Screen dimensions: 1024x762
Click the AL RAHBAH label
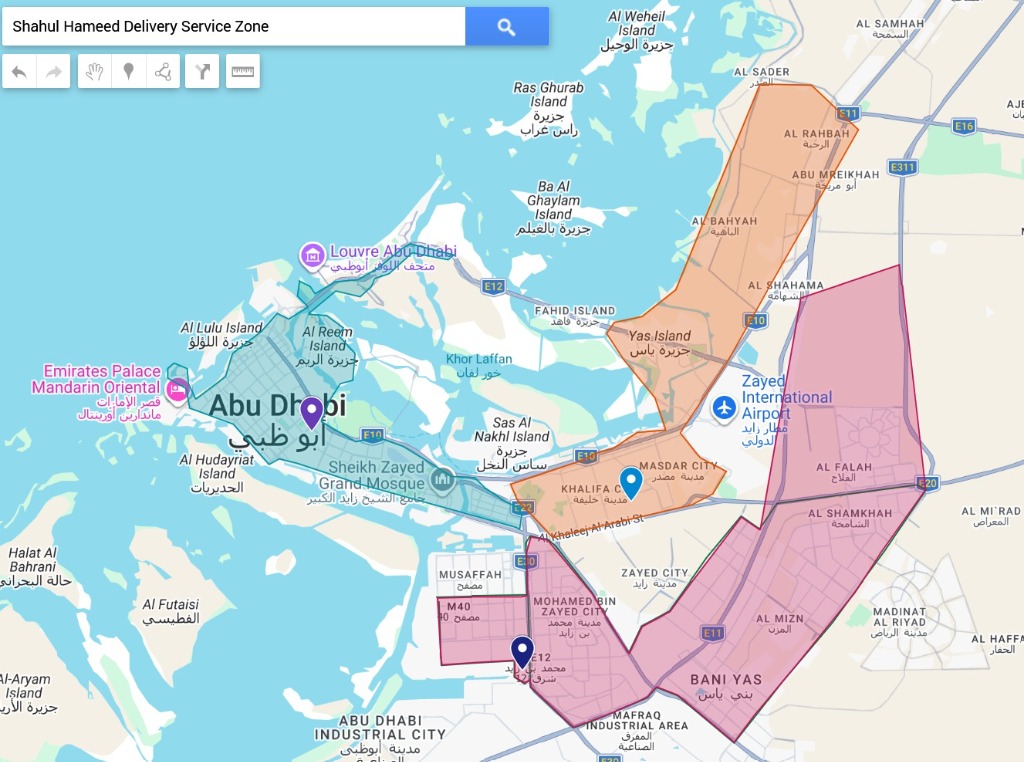click(x=816, y=134)
